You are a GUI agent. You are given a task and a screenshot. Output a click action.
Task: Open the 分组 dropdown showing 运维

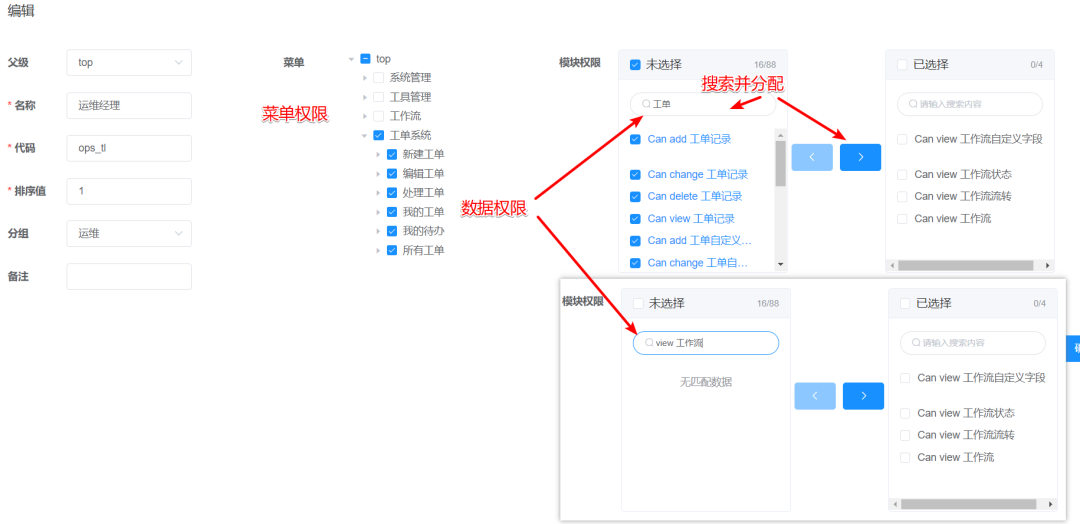click(x=129, y=233)
